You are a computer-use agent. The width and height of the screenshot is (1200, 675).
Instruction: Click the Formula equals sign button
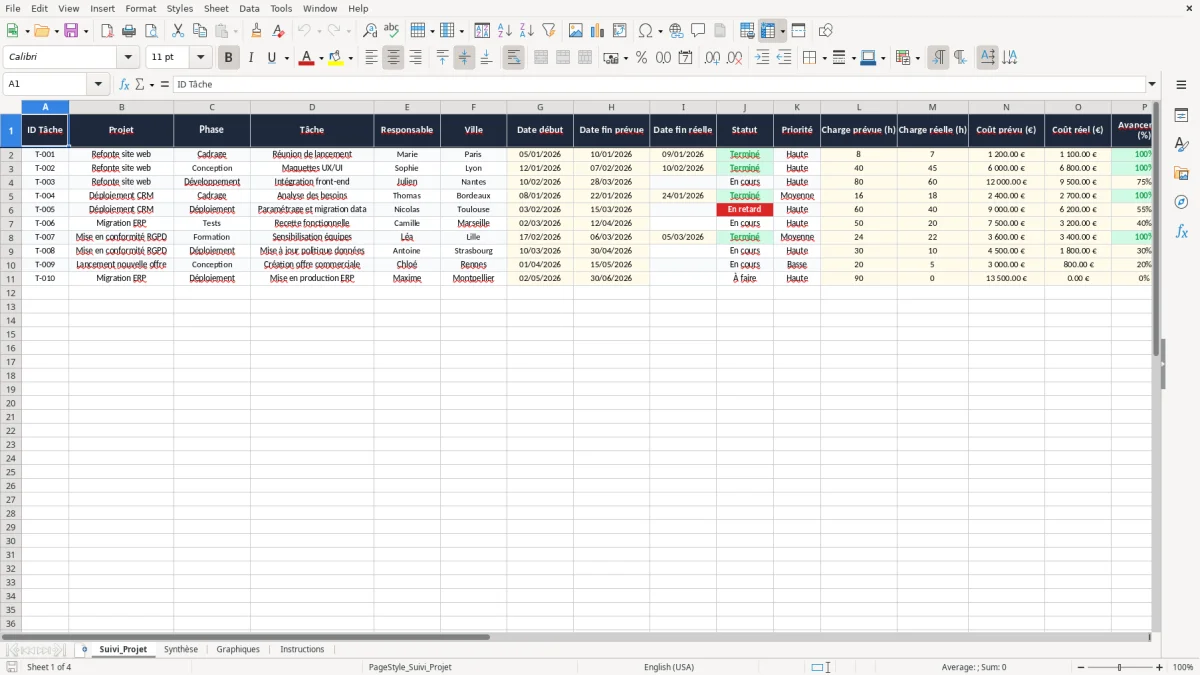[165, 84]
